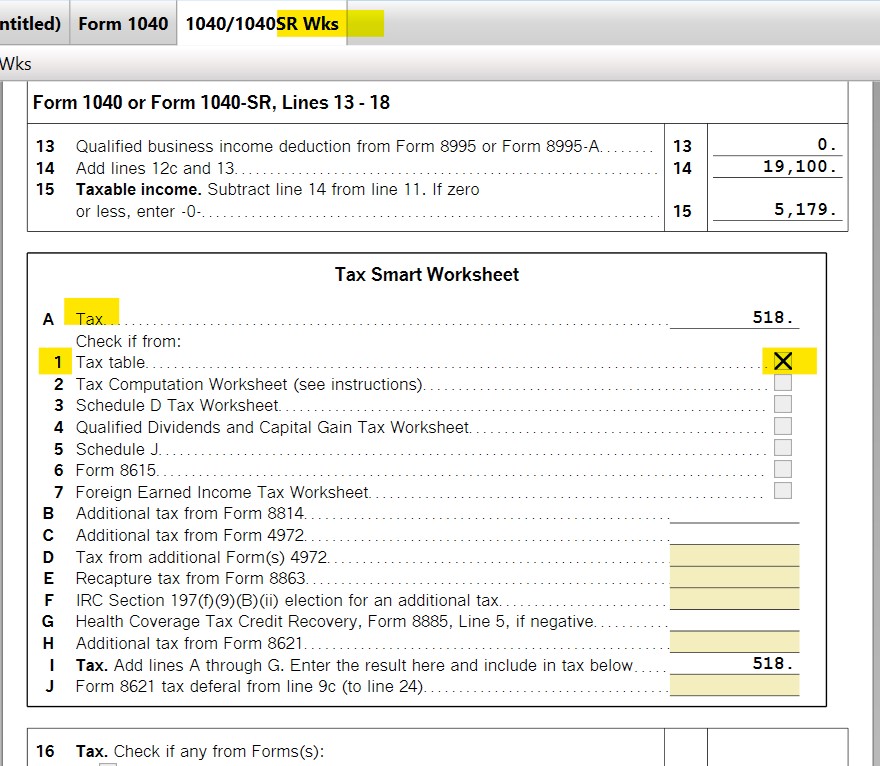This screenshot has height=766, width=880.
Task: Click the vertical scrollbar on the right edge
Action: [x=876, y=424]
